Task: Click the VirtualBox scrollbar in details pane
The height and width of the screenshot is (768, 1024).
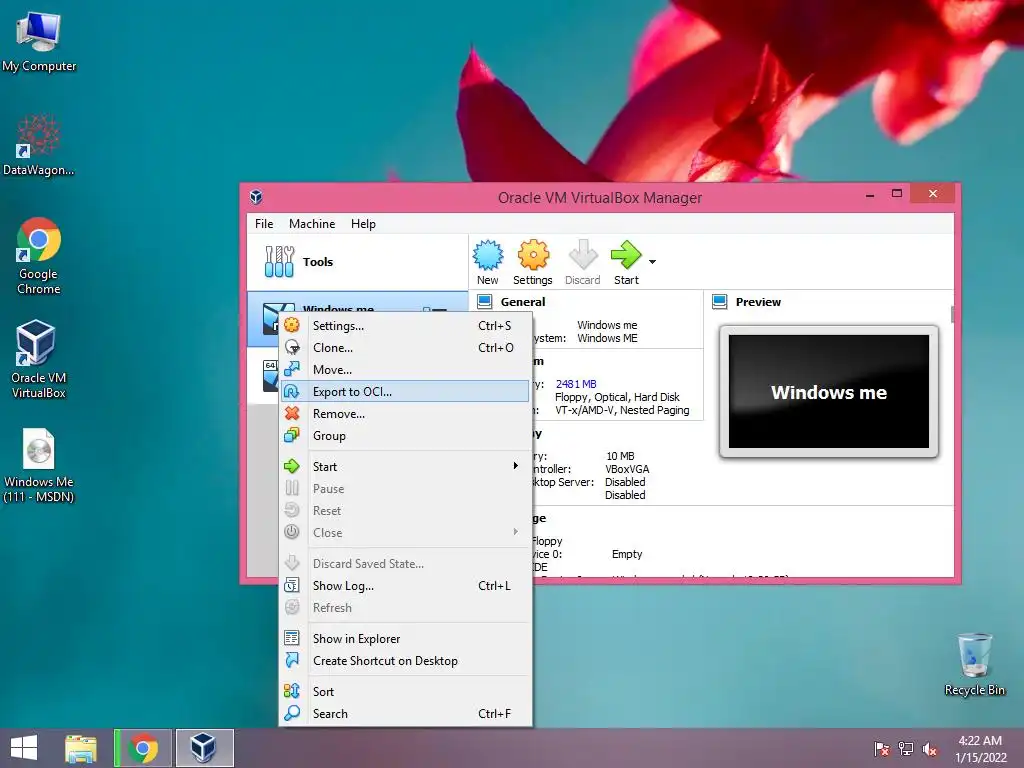Action: (952, 315)
